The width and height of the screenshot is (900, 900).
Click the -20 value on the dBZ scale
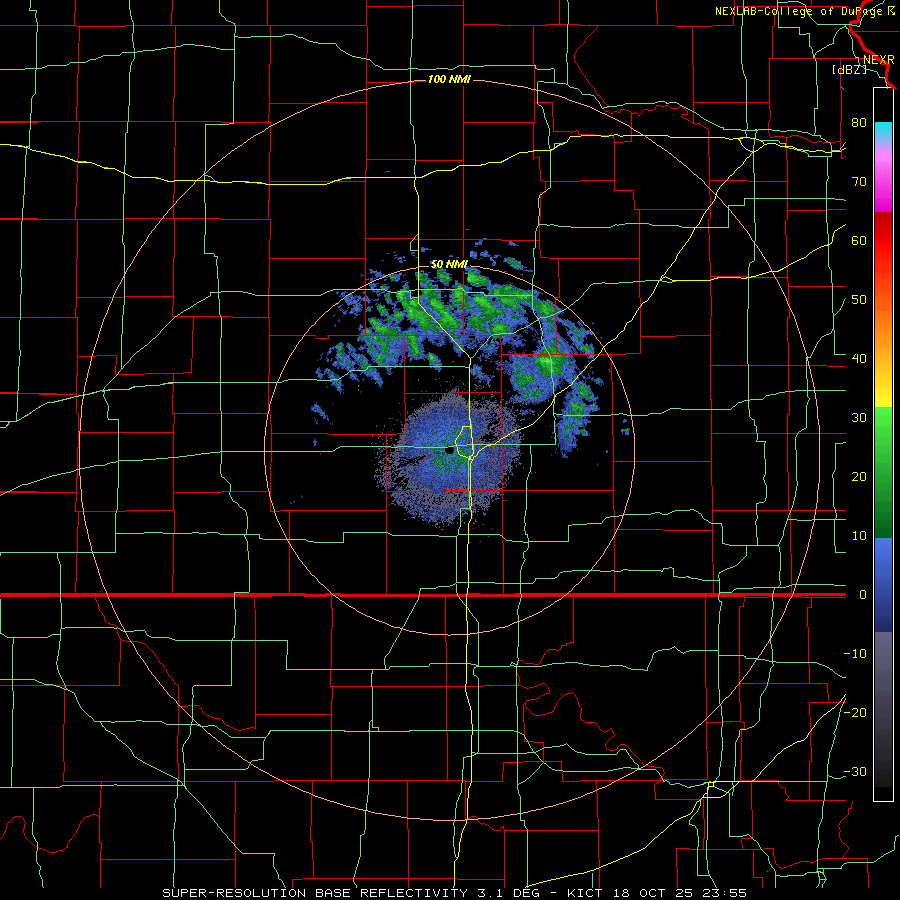point(855,712)
